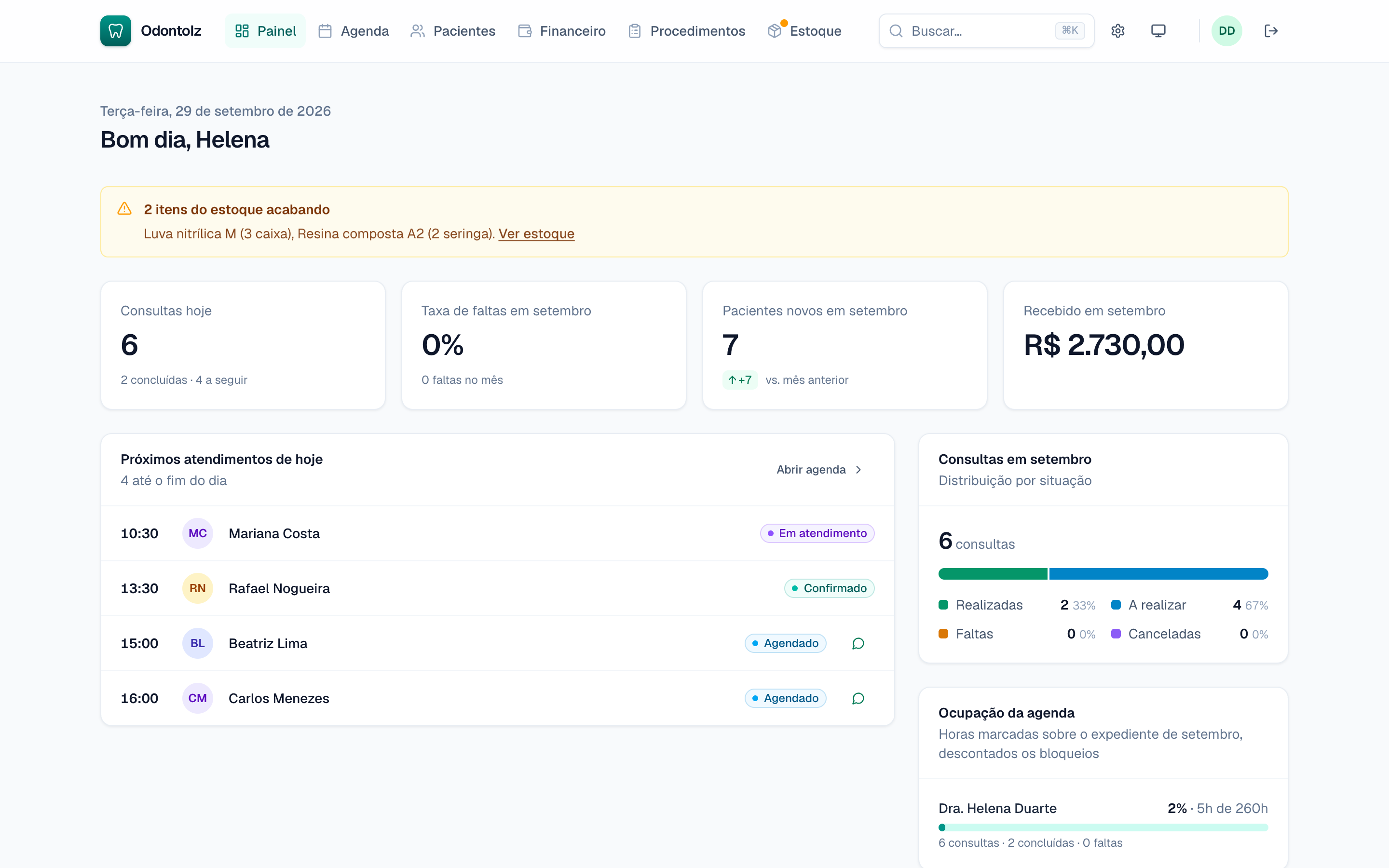Open the Consultas hoje card
This screenshot has width=1389, height=868.
click(x=243, y=345)
